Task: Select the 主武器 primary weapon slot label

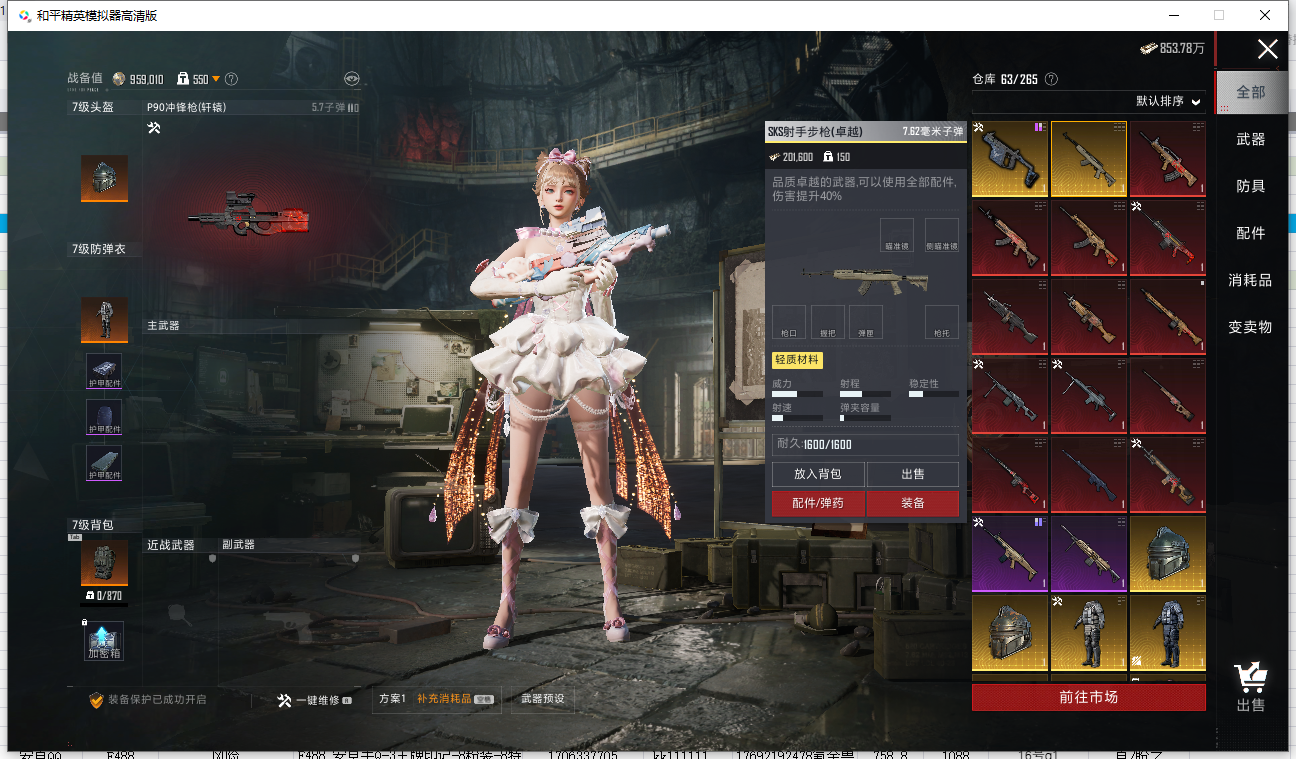Action: pyautogui.click(x=163, y=325)
